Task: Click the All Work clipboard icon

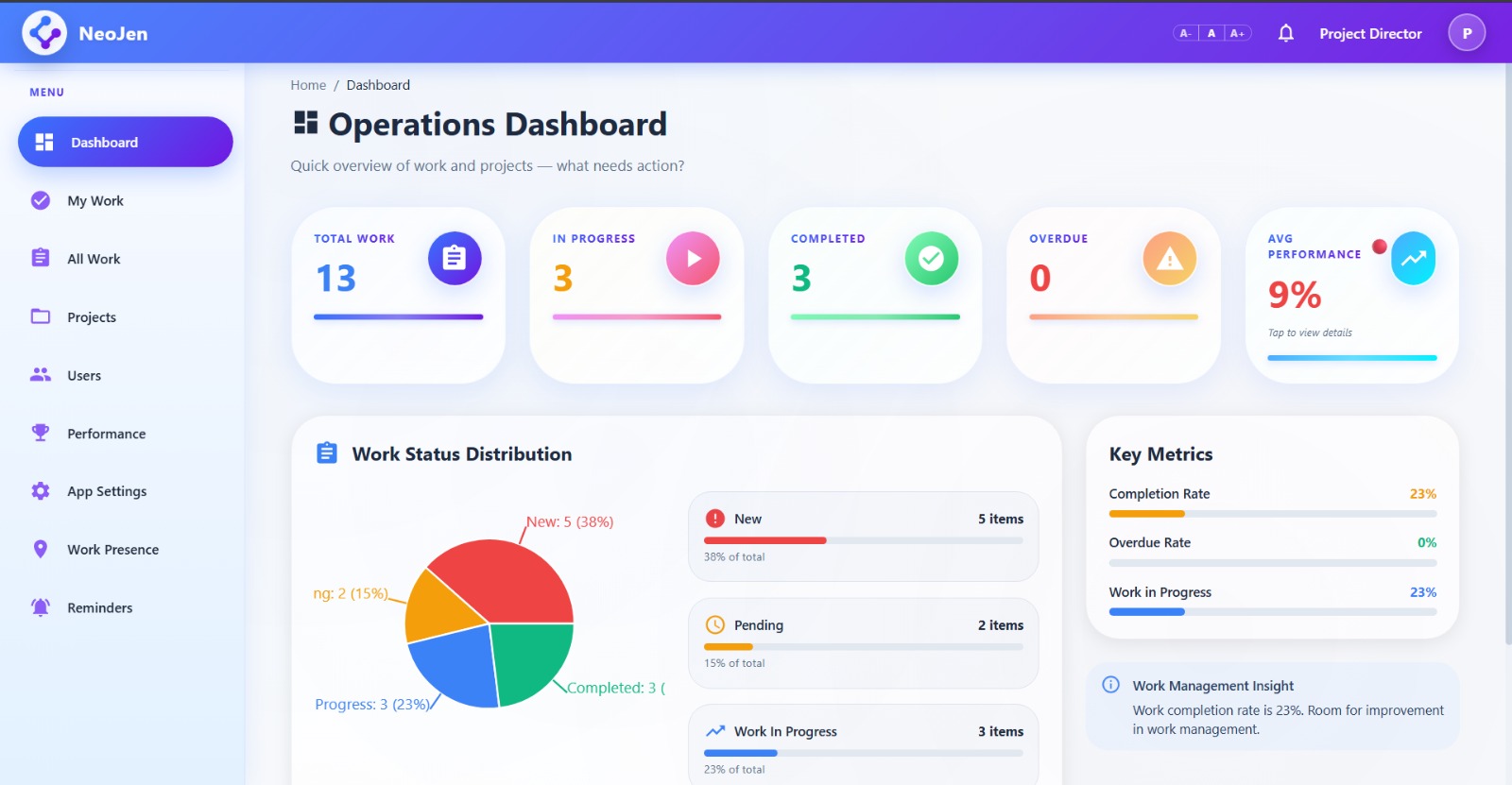Action: 41,258
